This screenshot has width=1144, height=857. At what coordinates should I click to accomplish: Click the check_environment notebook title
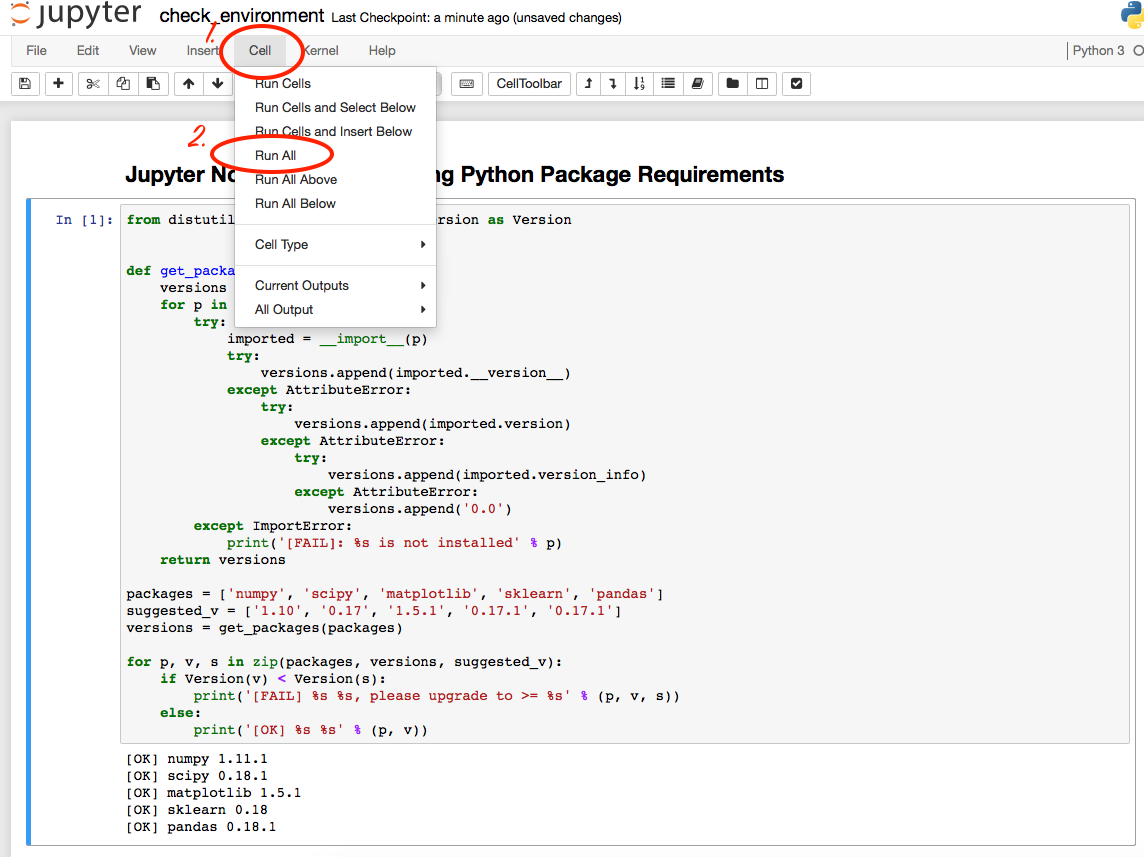pyautogui.click(x=242, y=16)
